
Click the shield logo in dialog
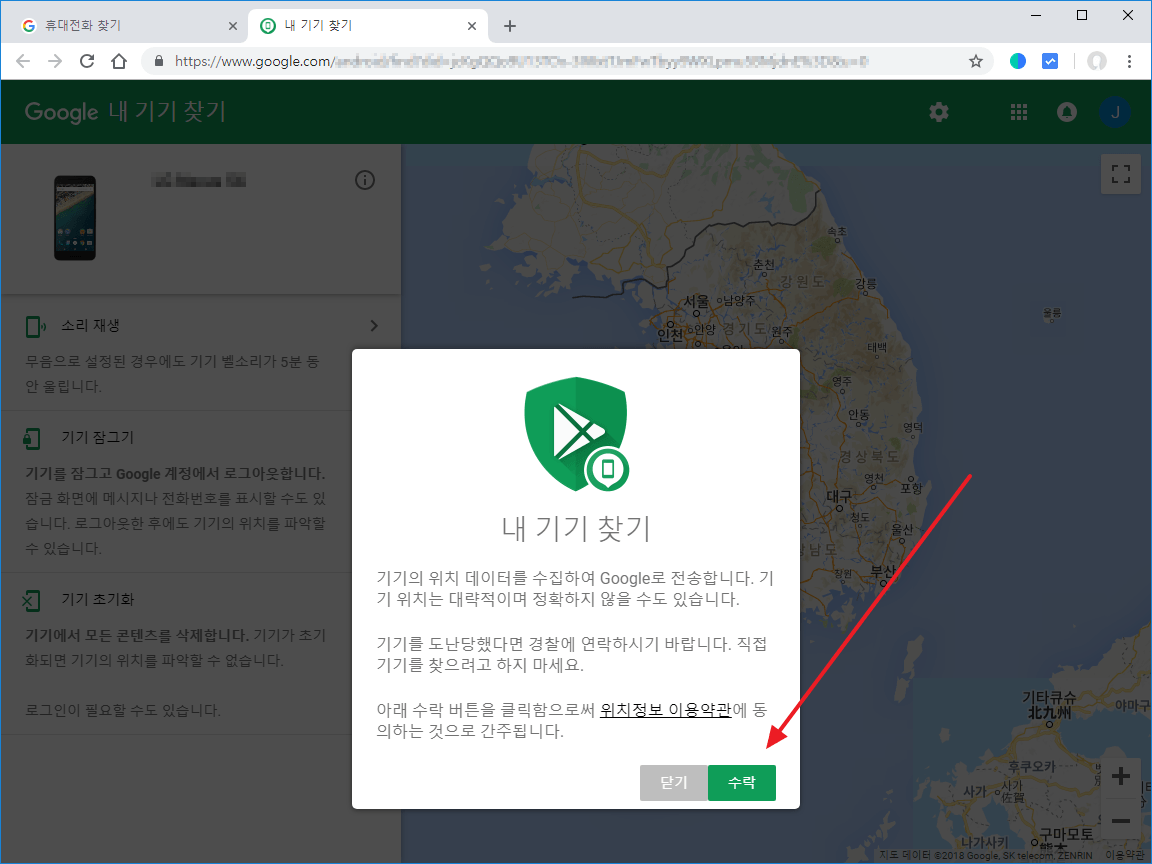click(577, 434)
